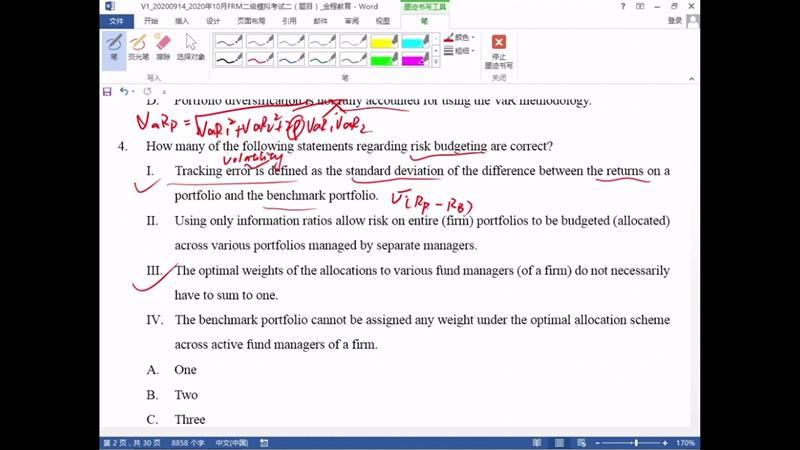Click the Save icon in quick access toolbar

(108, 91)
